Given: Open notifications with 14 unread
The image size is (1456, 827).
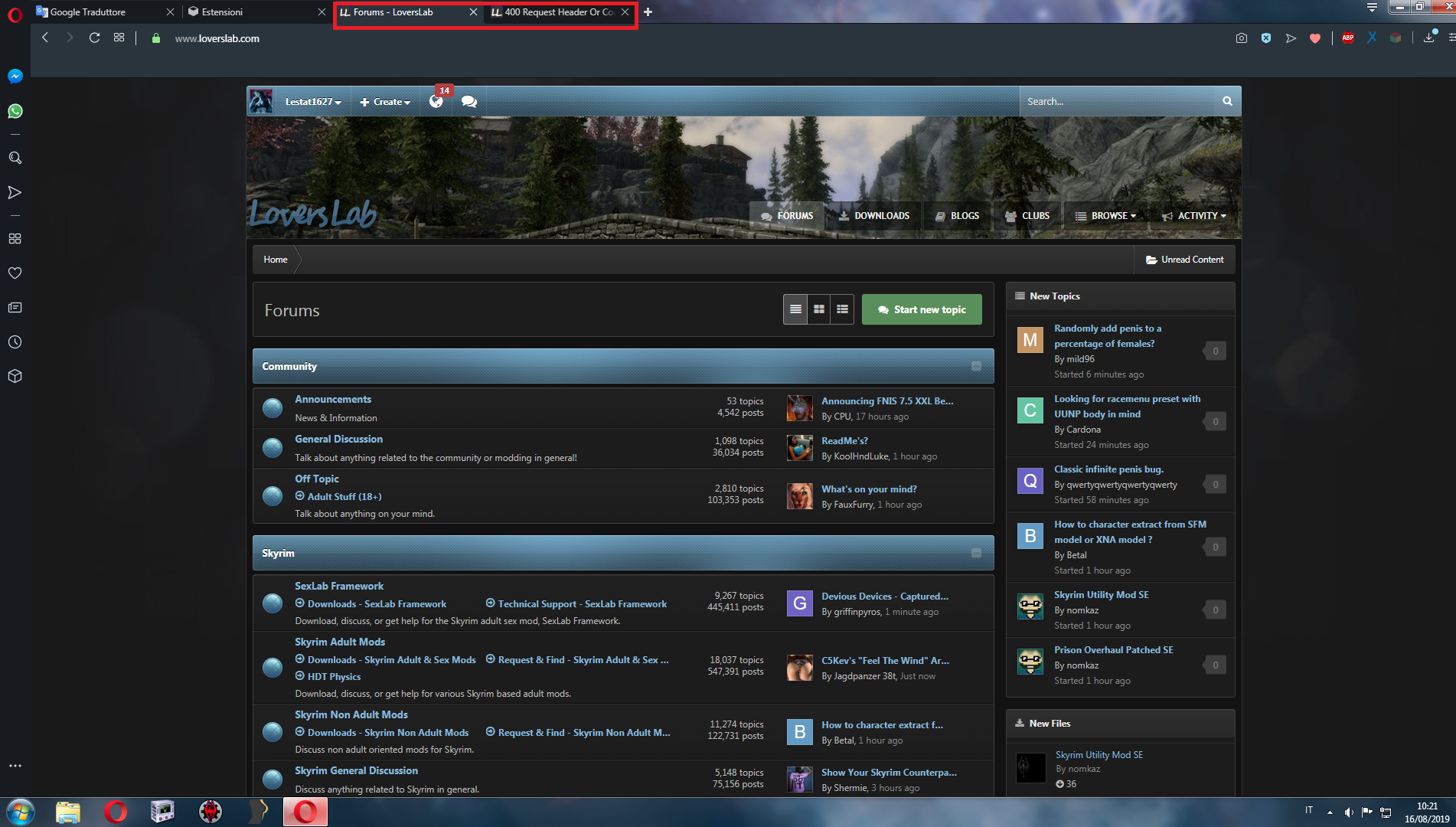Looking at the screenshot, I should coord(436,101).
